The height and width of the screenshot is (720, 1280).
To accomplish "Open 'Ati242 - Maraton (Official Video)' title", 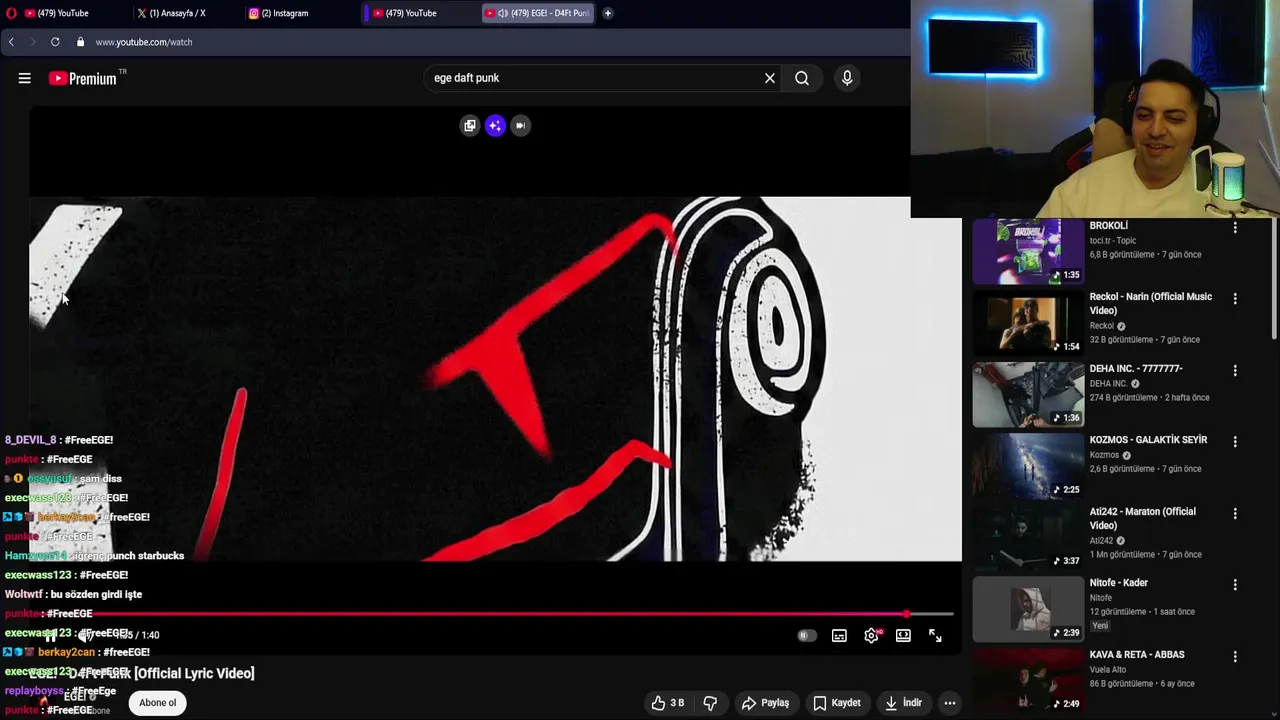I will 1142,518.
